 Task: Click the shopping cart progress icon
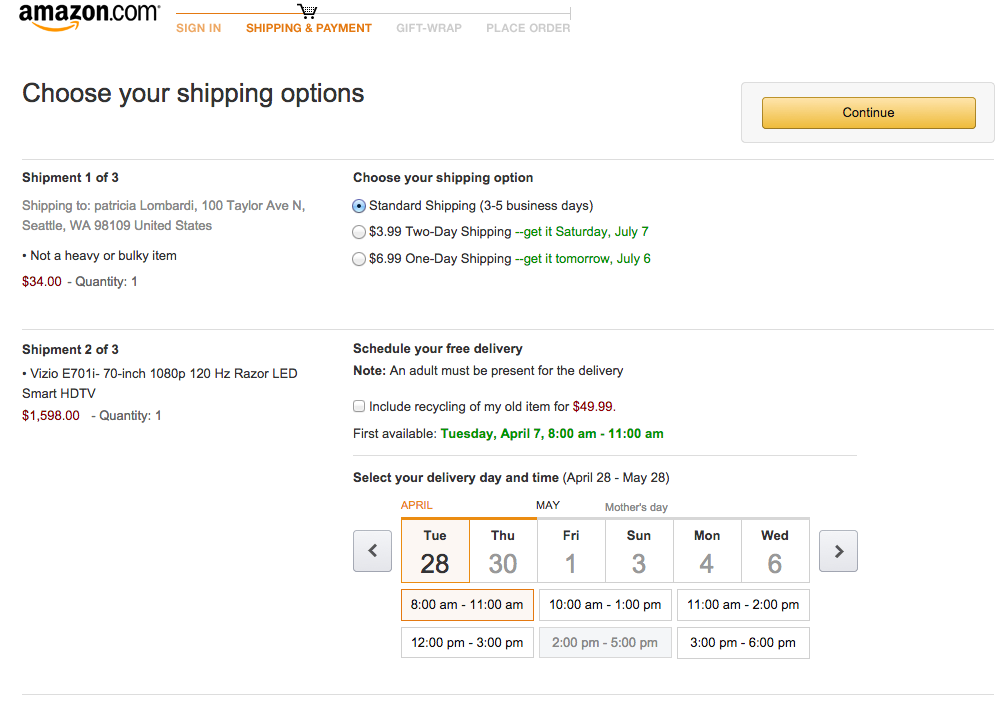coord(308,10)
